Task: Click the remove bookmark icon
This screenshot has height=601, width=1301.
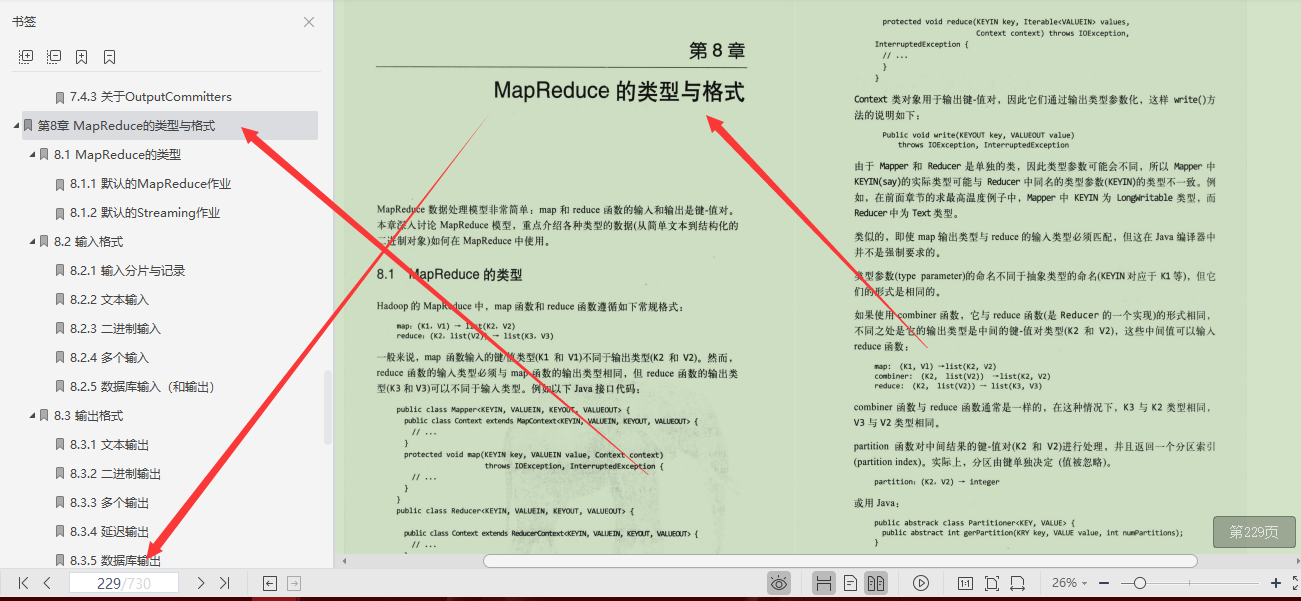Action: pyautogui.click(x=109, y=56)
